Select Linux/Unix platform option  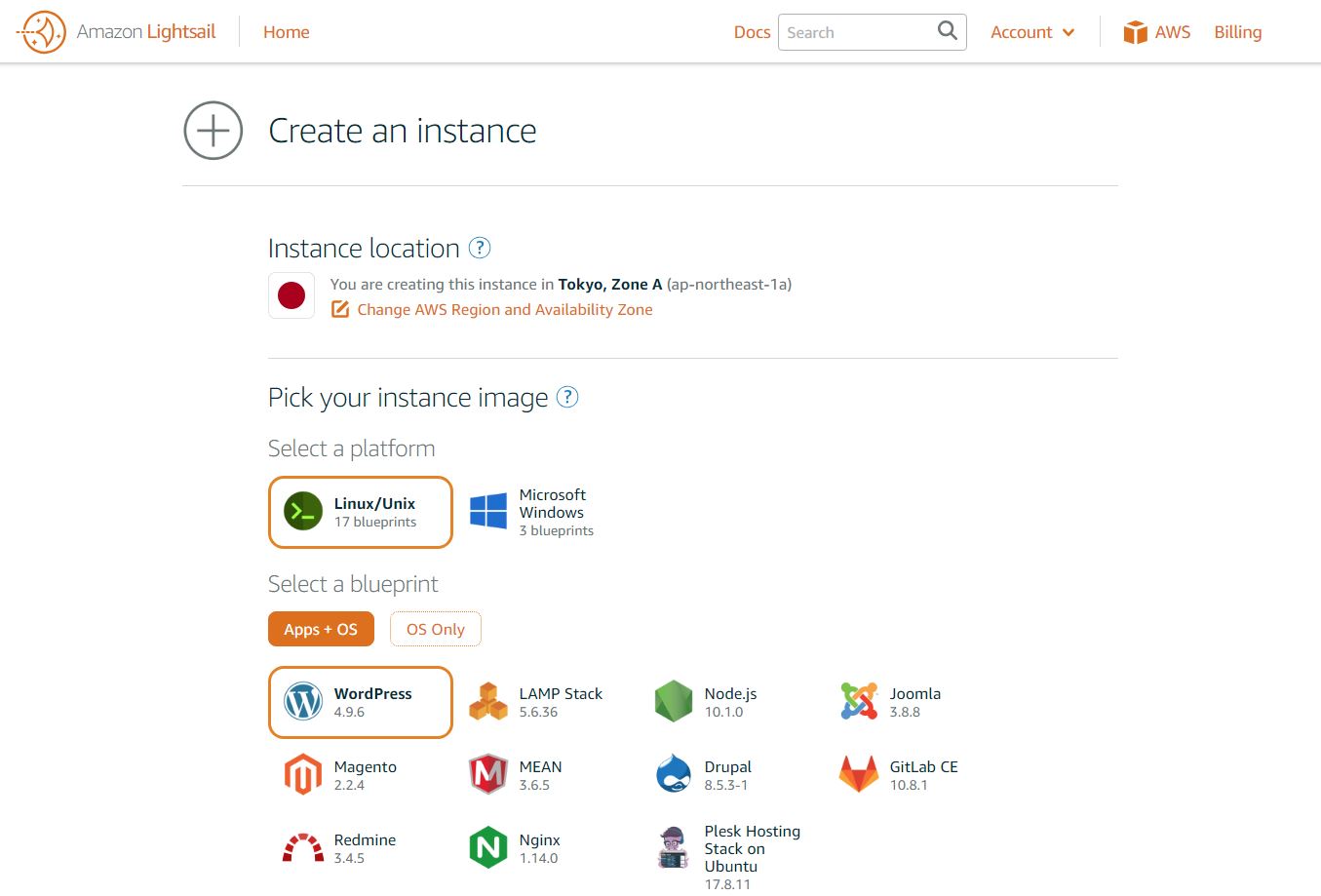point(361,512)
